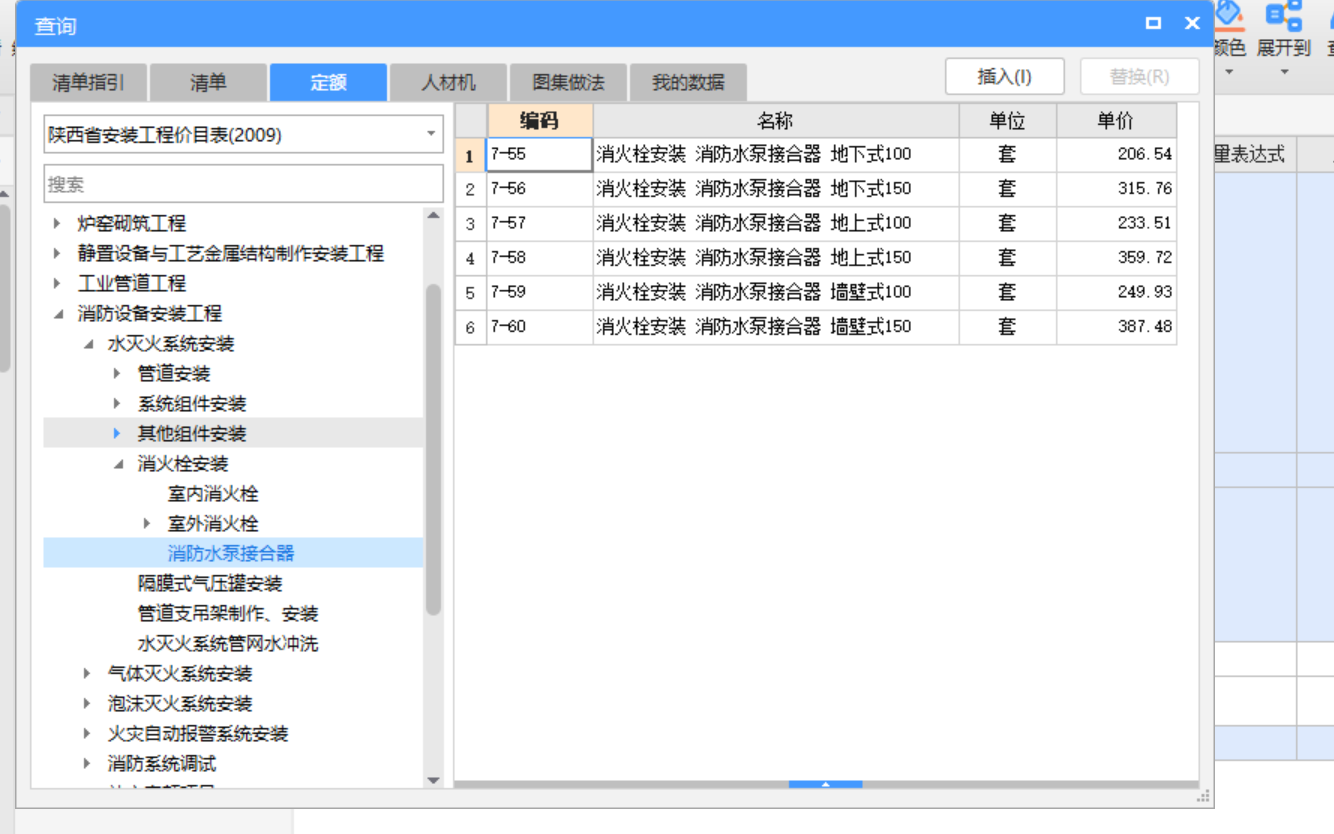Collapse the 水灭火系统安装 tree node

coord(88,344)
